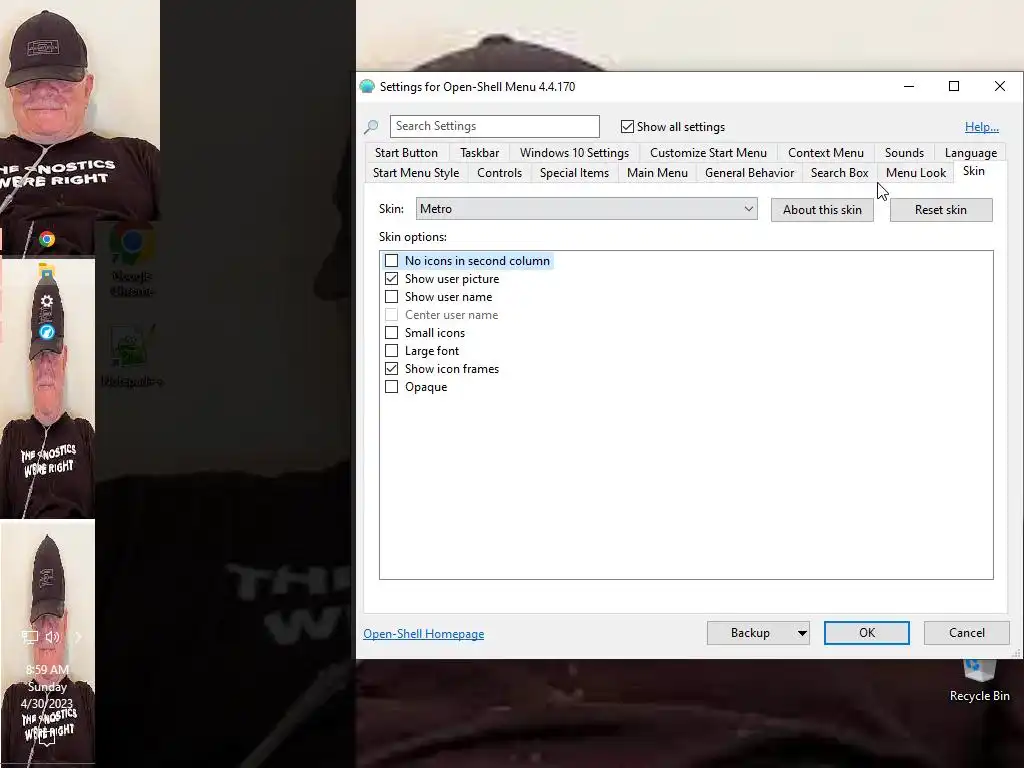Select the Notepad++ desktop shortcut

tap(131, 356)
